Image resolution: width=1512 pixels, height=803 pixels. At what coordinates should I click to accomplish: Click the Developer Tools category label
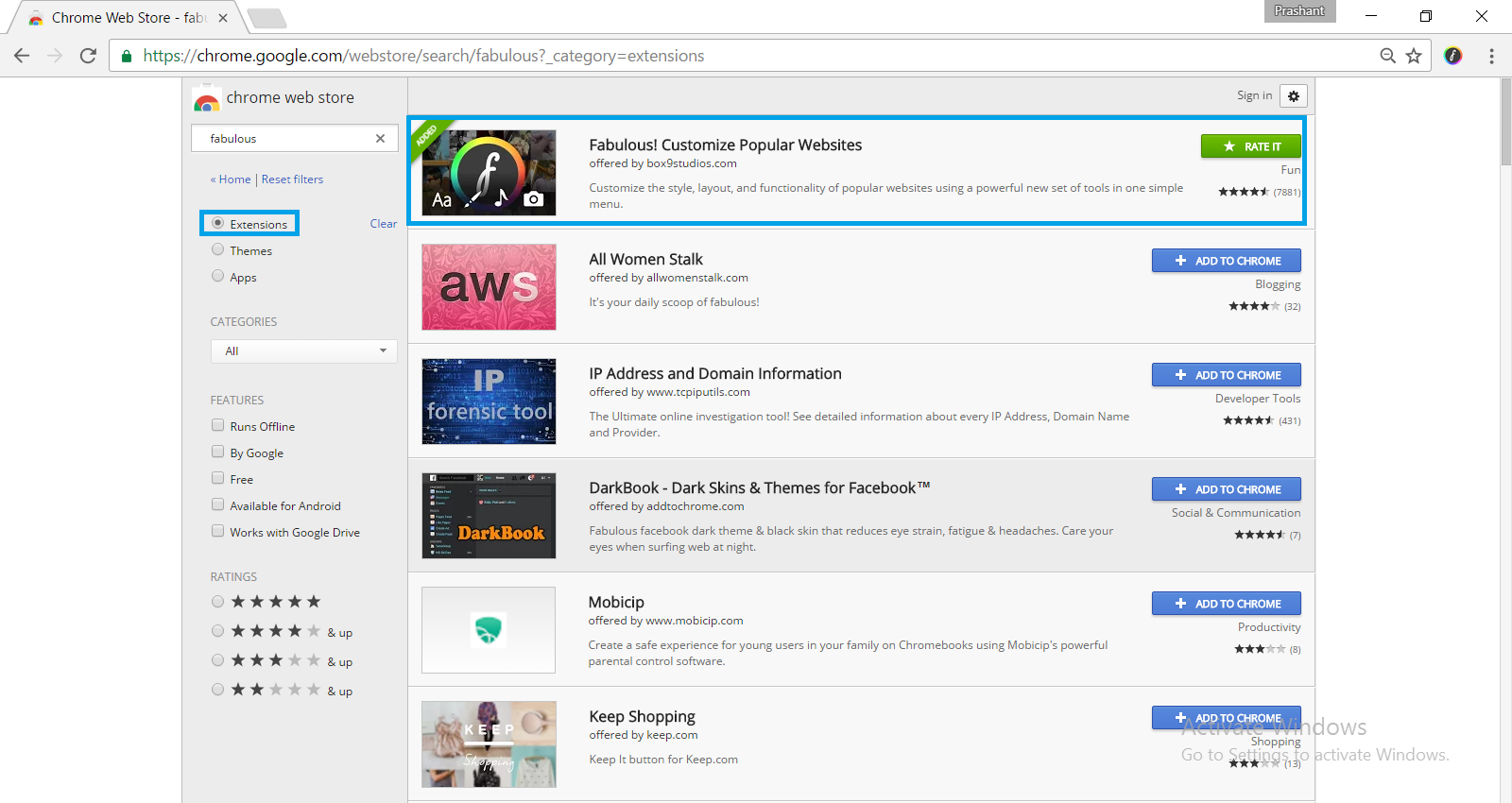click(1258, 399)
